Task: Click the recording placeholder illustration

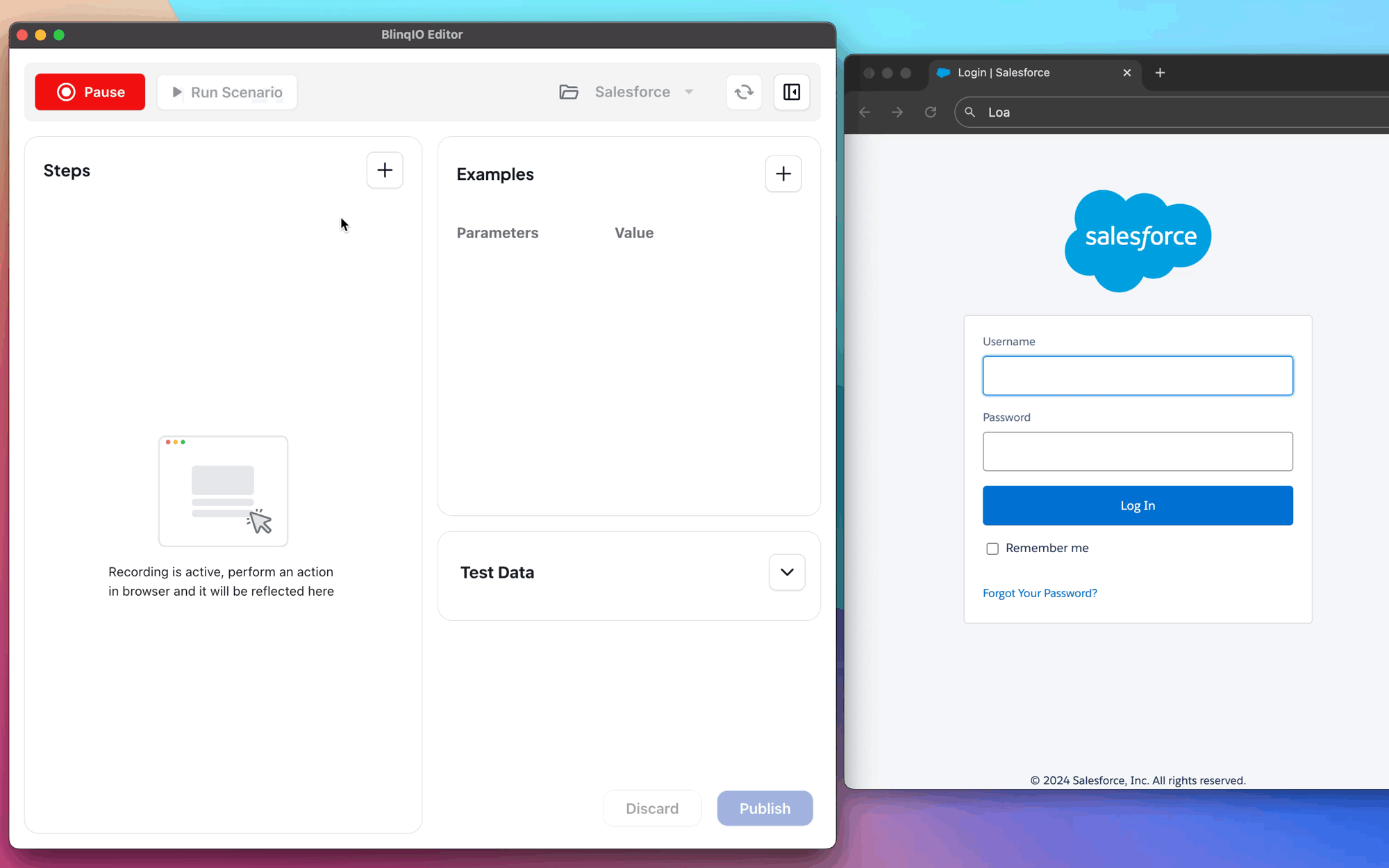Action: click(x=223, y=491)
